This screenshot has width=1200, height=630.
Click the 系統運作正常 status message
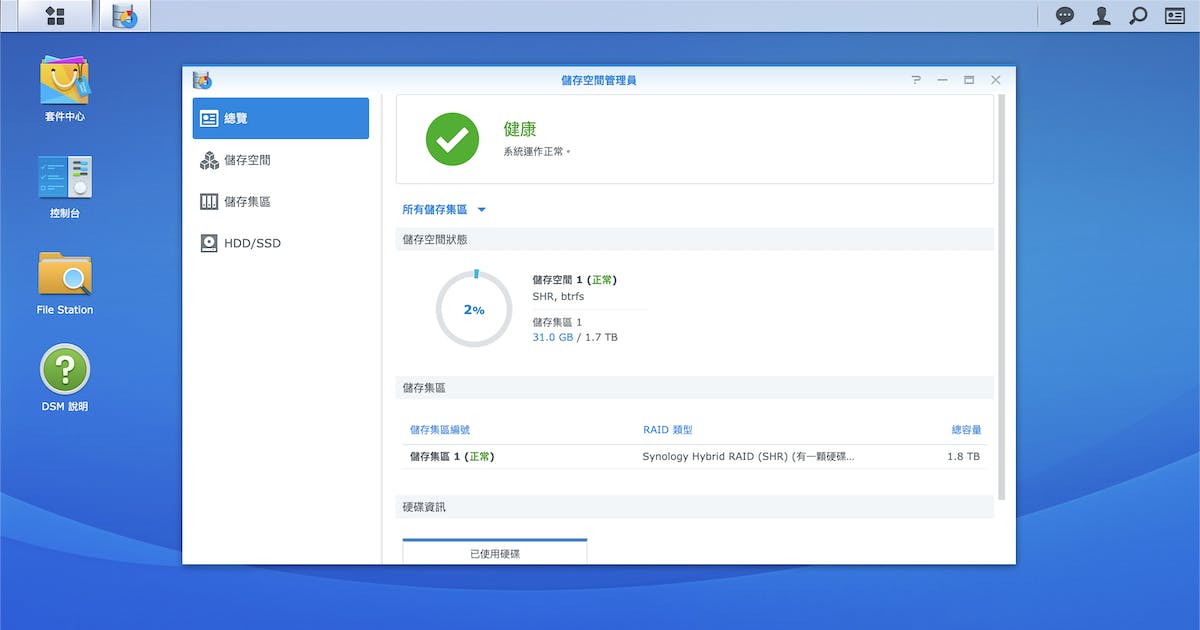click(537, 153)
